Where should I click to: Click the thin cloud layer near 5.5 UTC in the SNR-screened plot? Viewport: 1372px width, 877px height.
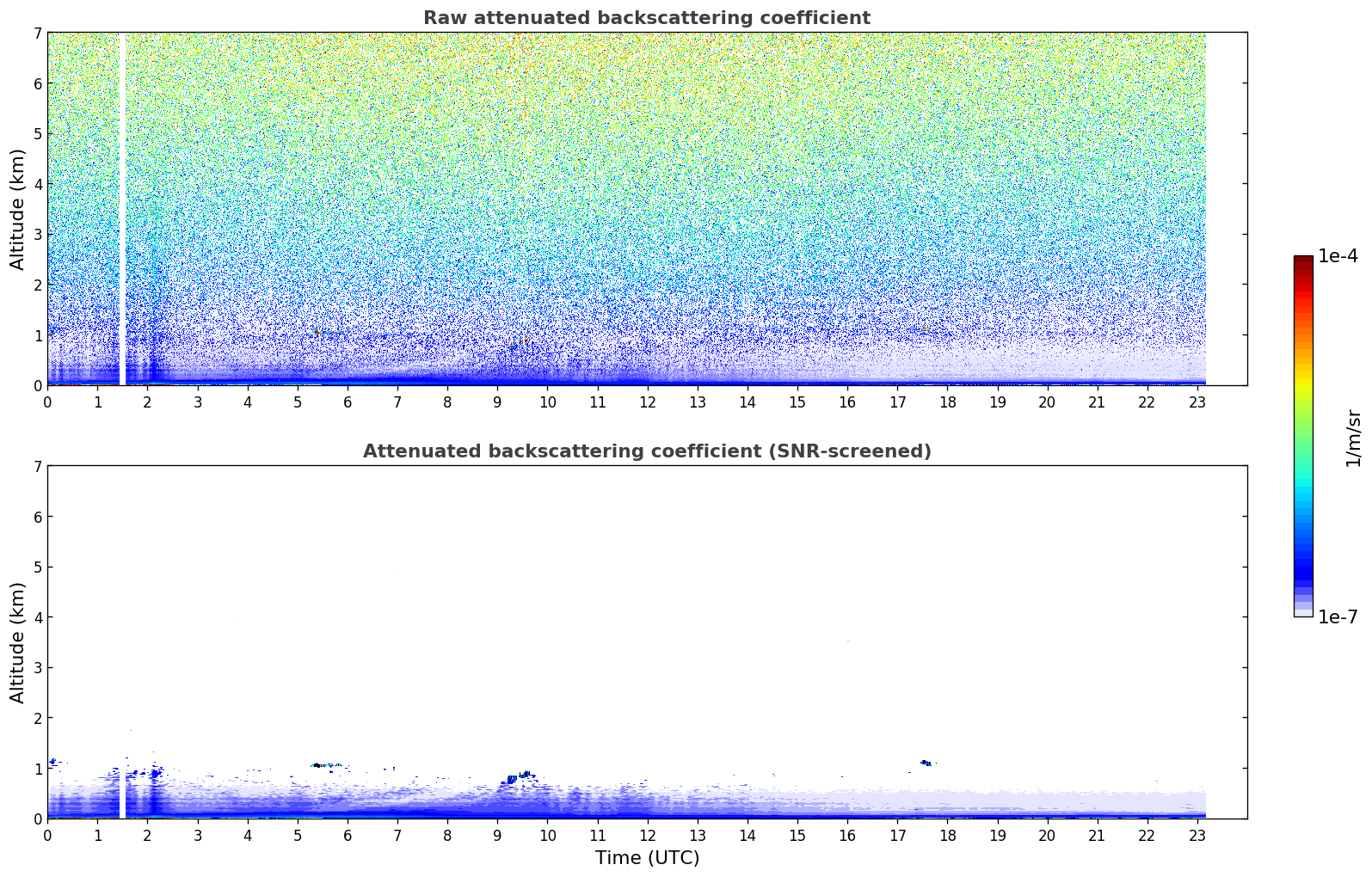[326, 764]
